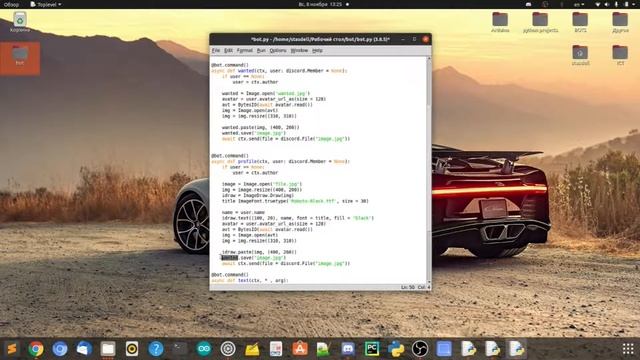This screenshot has height=360, width=640.
Task: Launch Sublime Text from the dock
Action: point(12,349)
